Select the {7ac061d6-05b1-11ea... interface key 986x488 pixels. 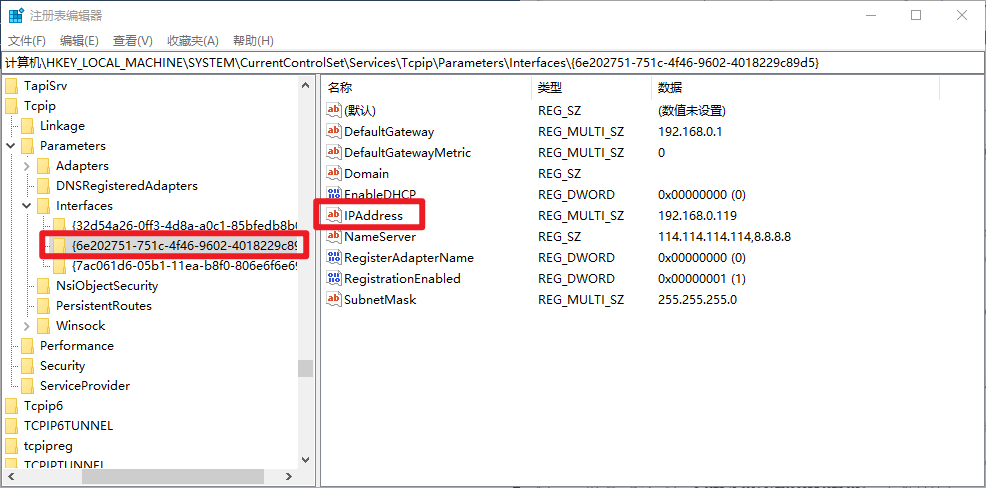tap(184, 266)
